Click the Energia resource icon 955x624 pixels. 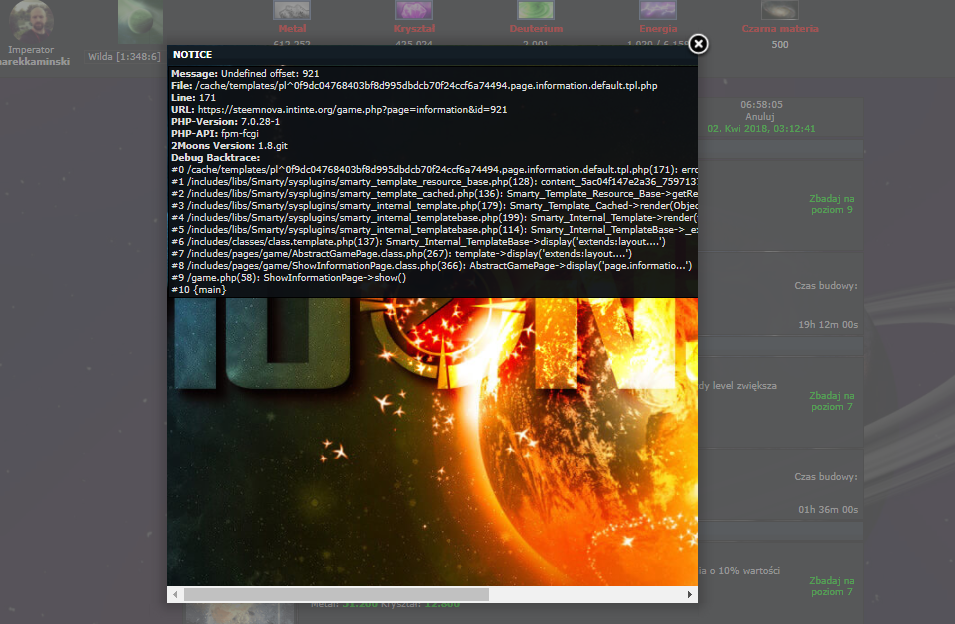[x=657, y=10]
